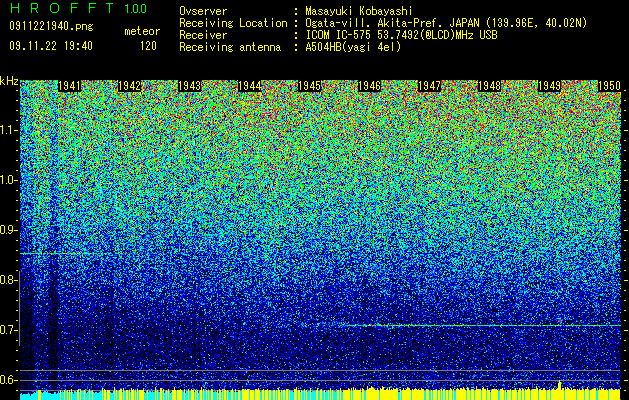Click the filename 0911221940.png
This screenshot has width=629, height=400.
[51, 27]
